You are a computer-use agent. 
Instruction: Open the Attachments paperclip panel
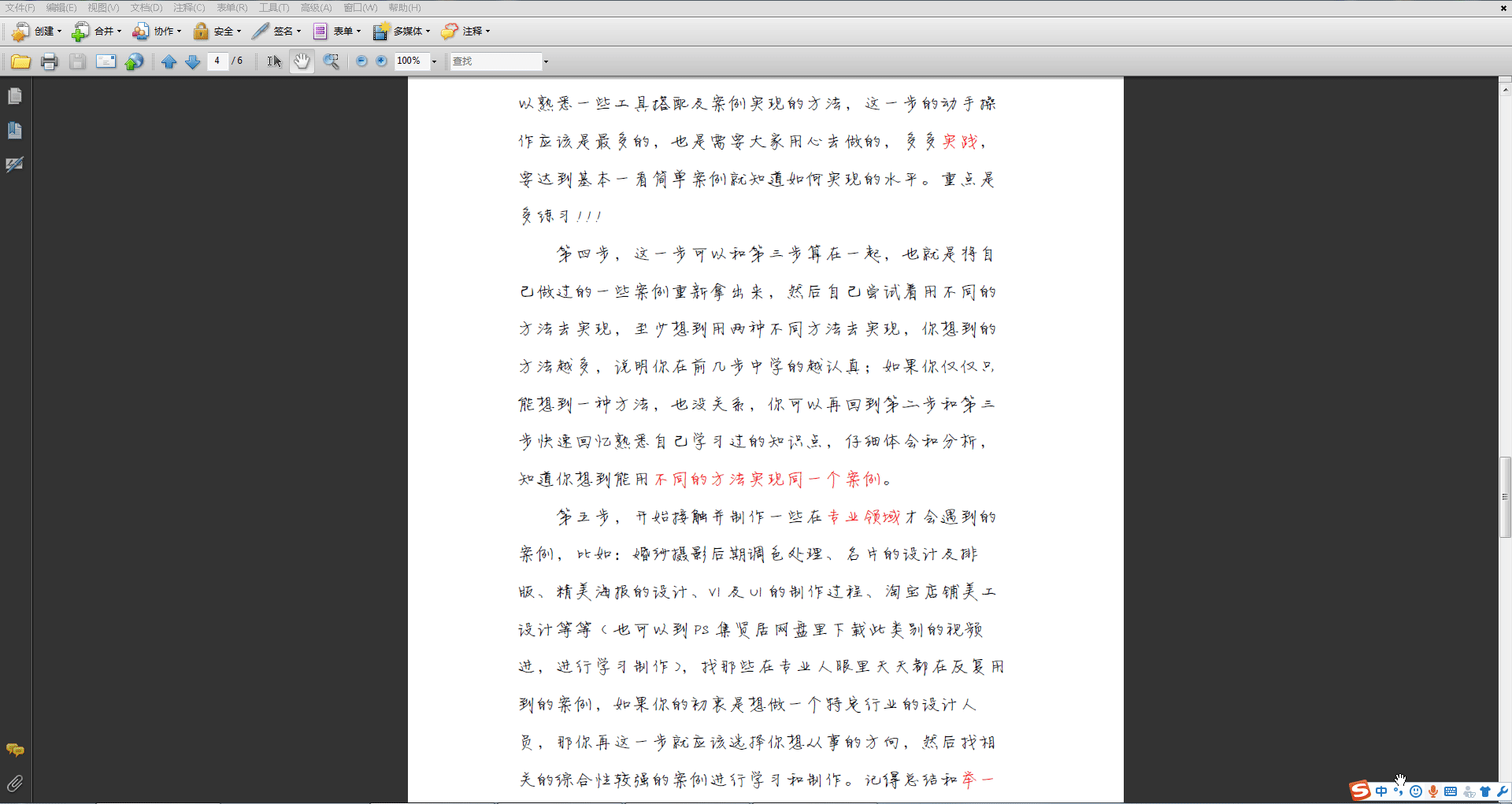tap(15, 784)
